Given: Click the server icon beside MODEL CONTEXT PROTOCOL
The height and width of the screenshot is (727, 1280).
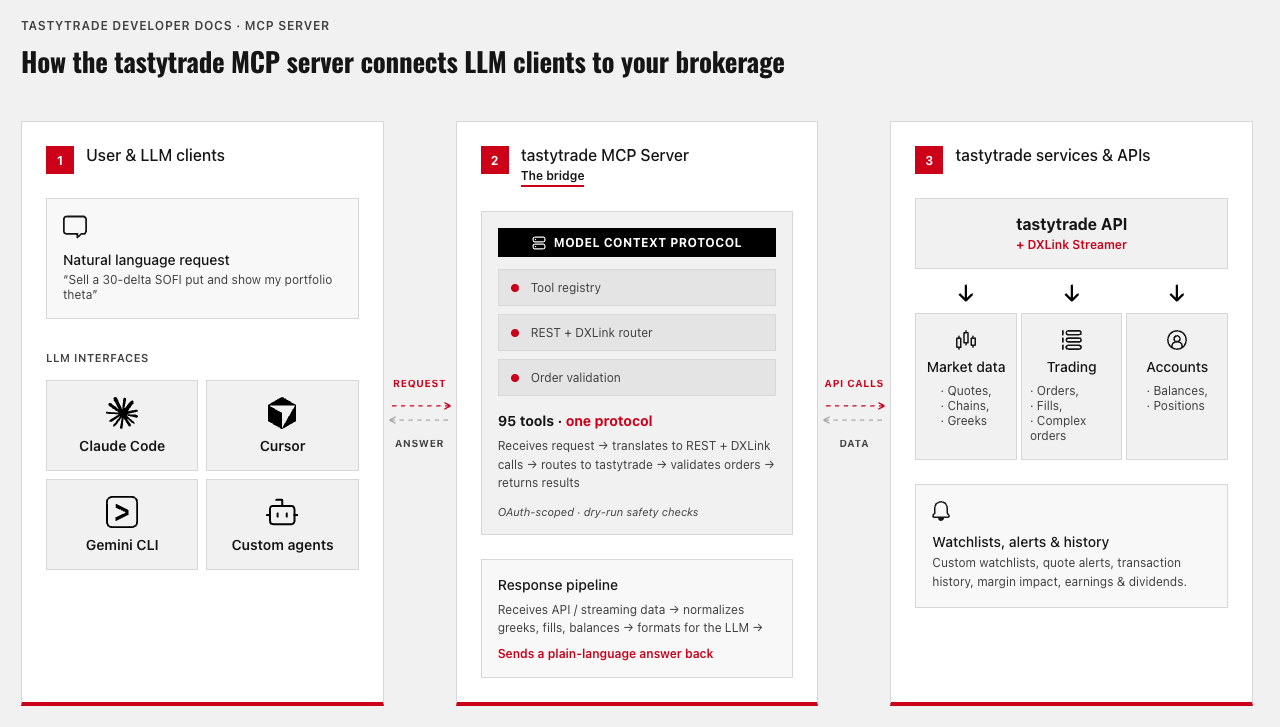Looking at the screenshot, I should pos(539,243).
